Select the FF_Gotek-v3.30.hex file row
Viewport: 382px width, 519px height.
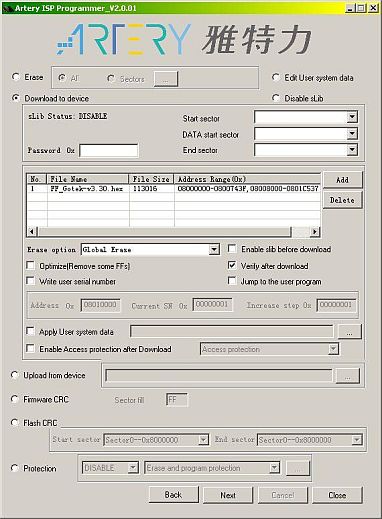pyautogui.click(x=173, y=189)
